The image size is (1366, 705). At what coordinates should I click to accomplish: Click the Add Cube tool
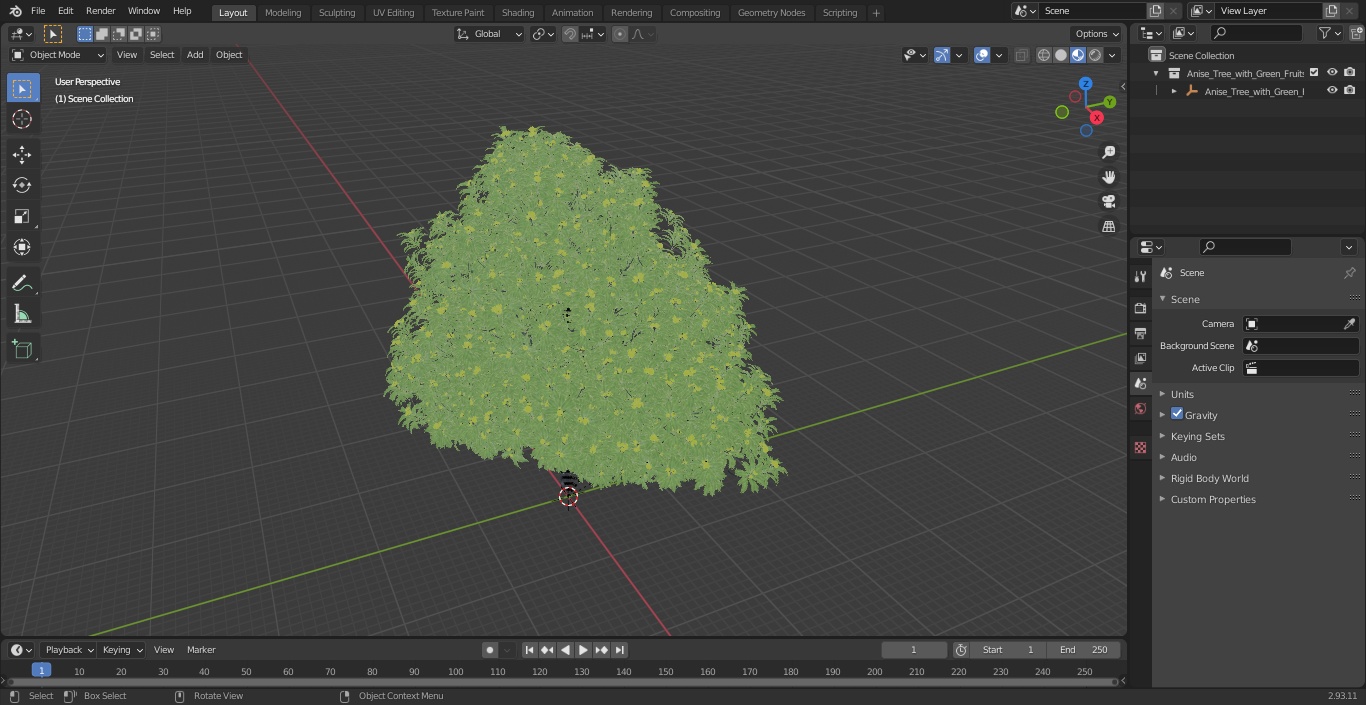point(22,349)
